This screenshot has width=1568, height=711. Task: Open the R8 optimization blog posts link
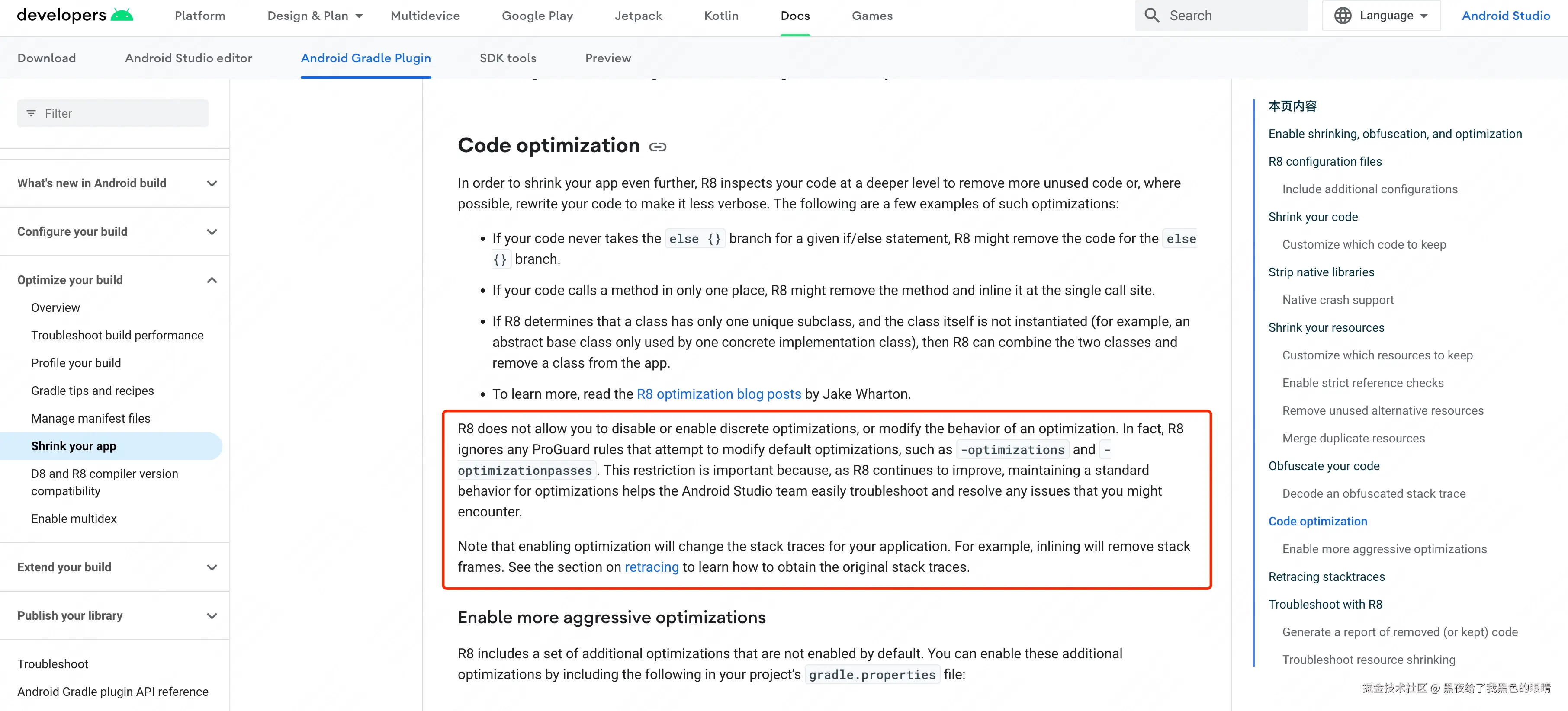point(718,394)
